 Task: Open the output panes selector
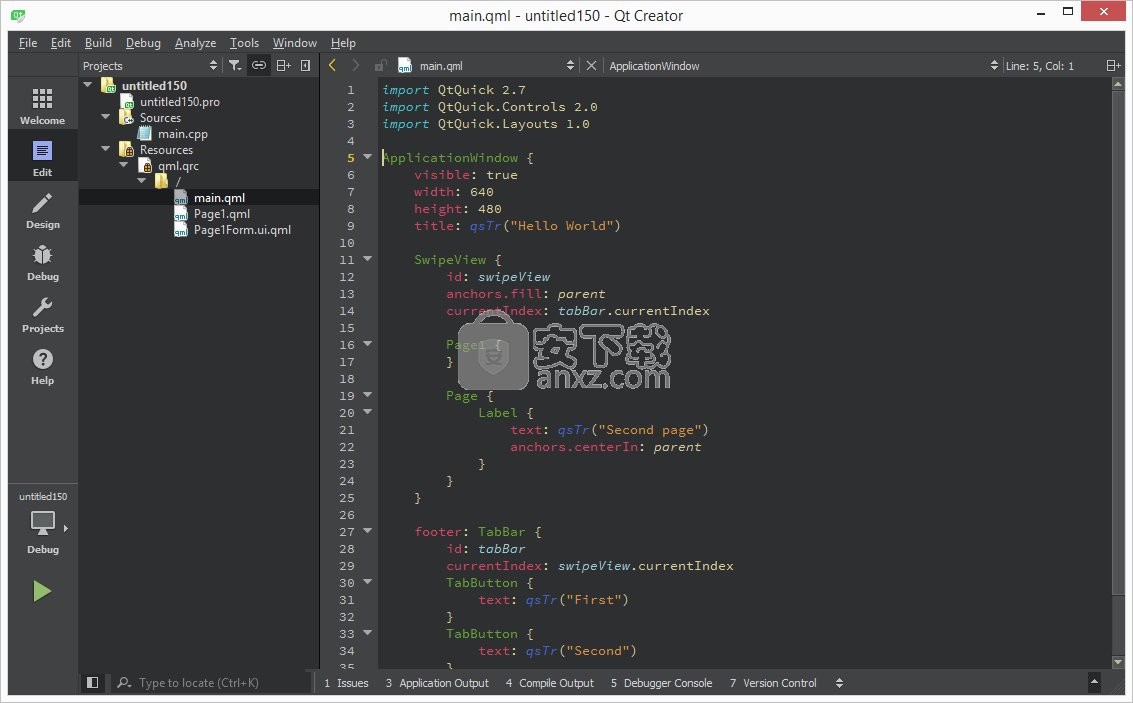(839, 683)
